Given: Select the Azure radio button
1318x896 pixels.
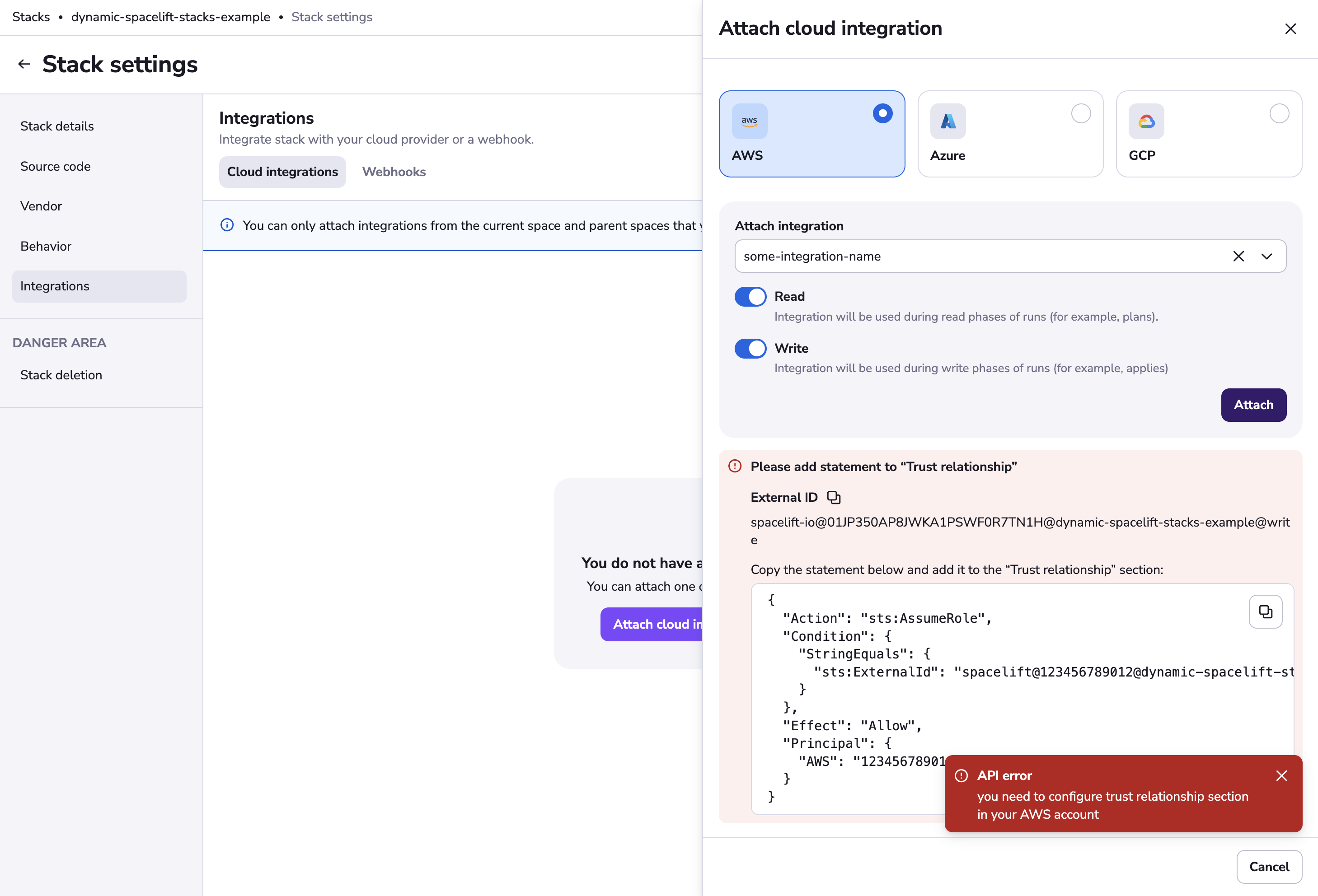Looking at the screenshot, I should click(1080, 113).
